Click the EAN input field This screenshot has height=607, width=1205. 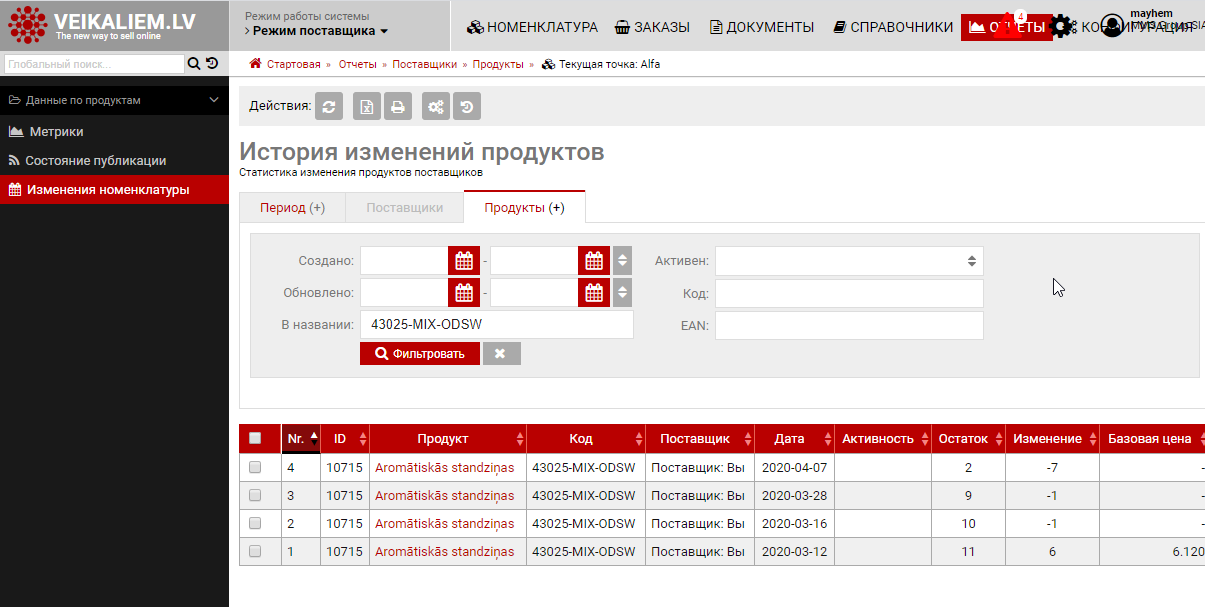pyautogui.click(x=848, y=326)
